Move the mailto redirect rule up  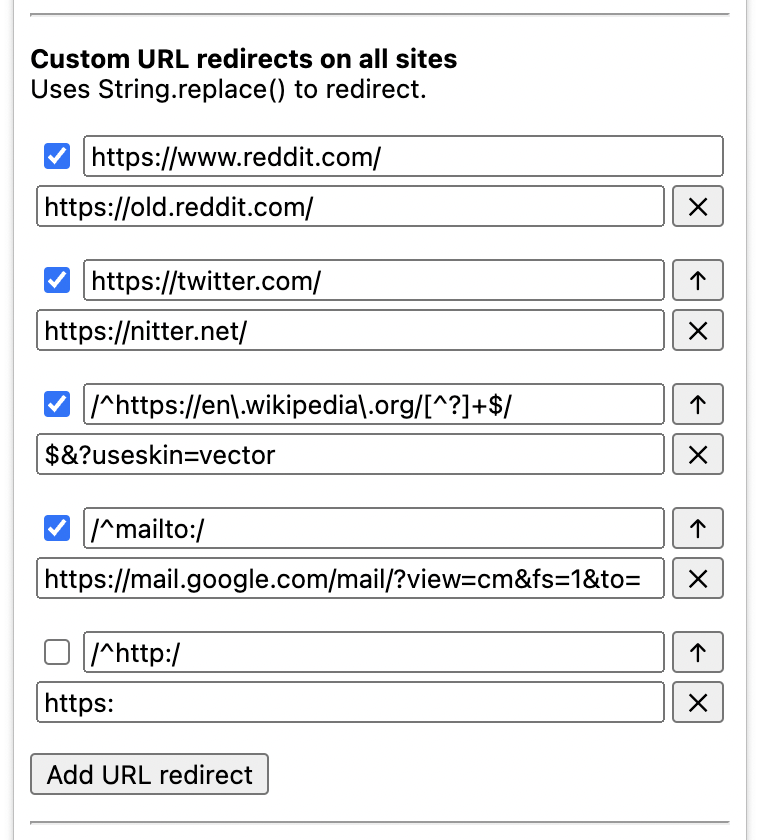pyautogui.click(x=697, y=529)
